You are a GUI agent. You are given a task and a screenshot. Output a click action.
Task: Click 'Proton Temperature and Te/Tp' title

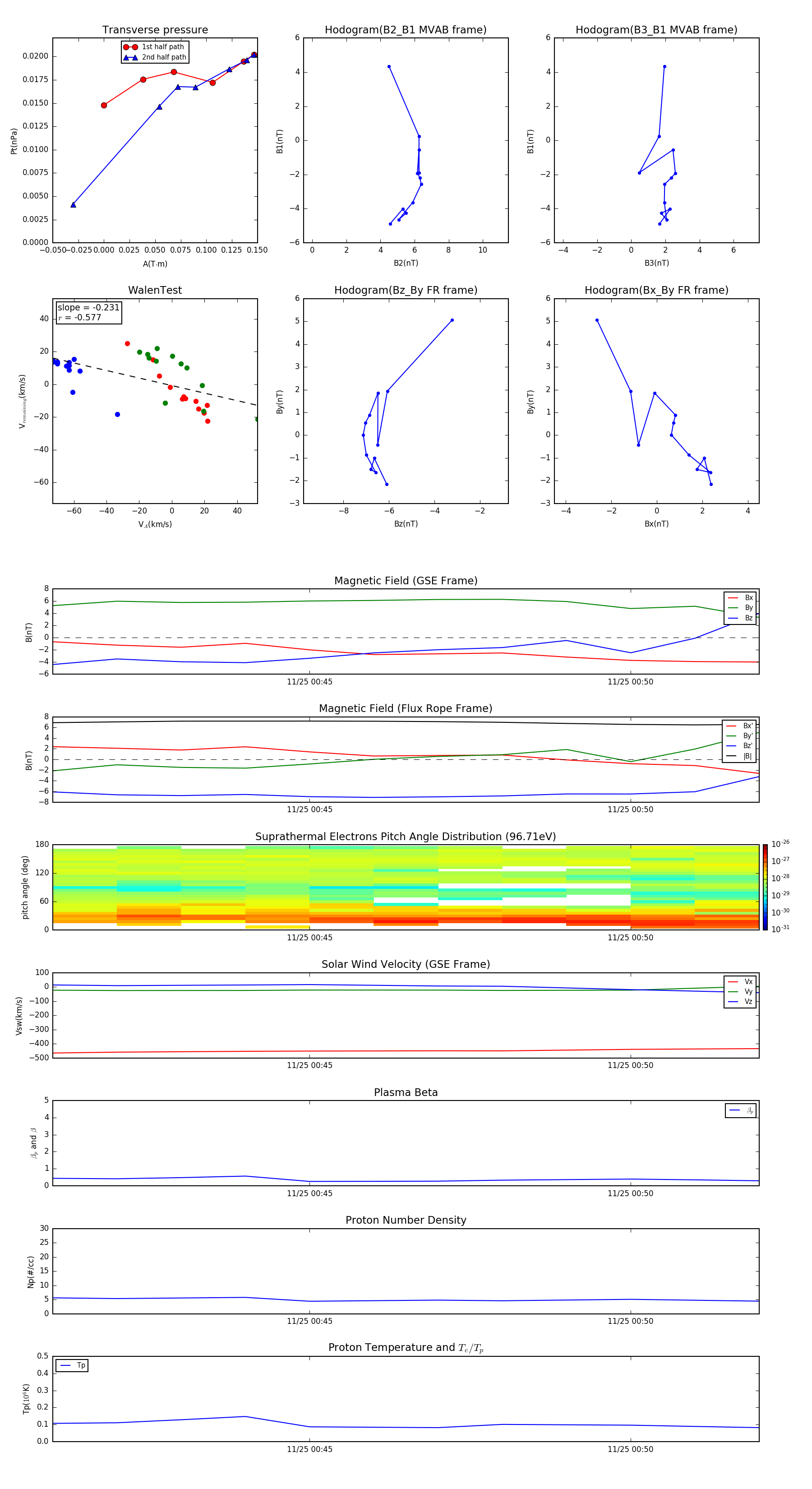[x=406, y=1348]
